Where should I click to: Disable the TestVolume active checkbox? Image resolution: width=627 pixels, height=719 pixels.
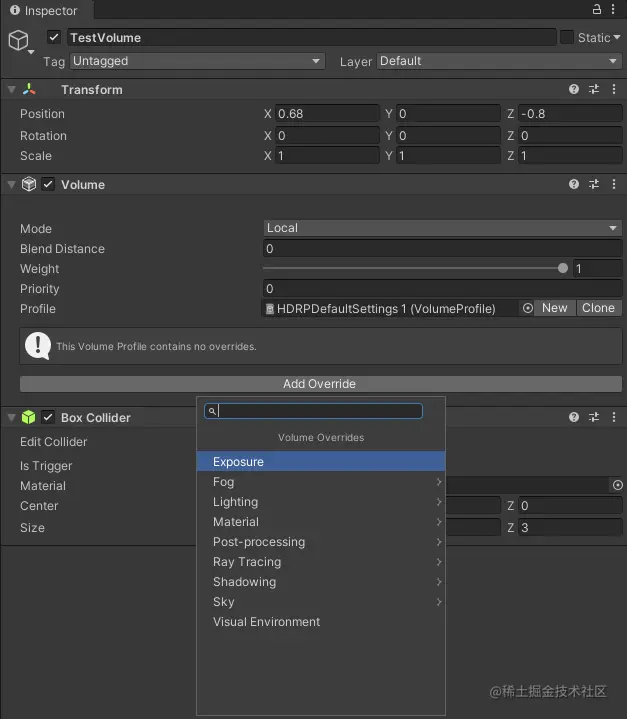click(54, 37)
